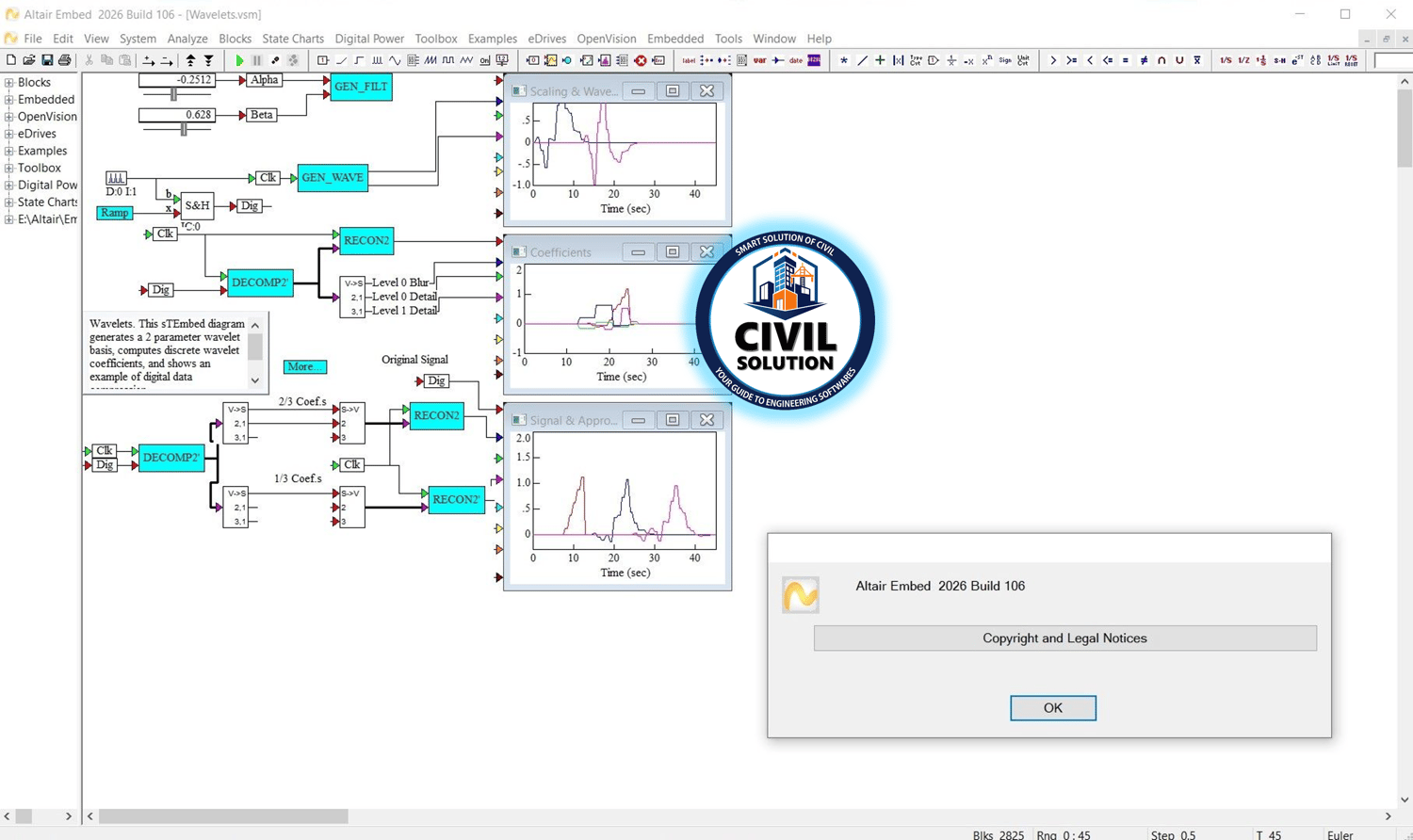This screenshot has width=1413, height=840.
Task: Click the diagram vertical scrollbar down arrow
Action: [1405, 800]
